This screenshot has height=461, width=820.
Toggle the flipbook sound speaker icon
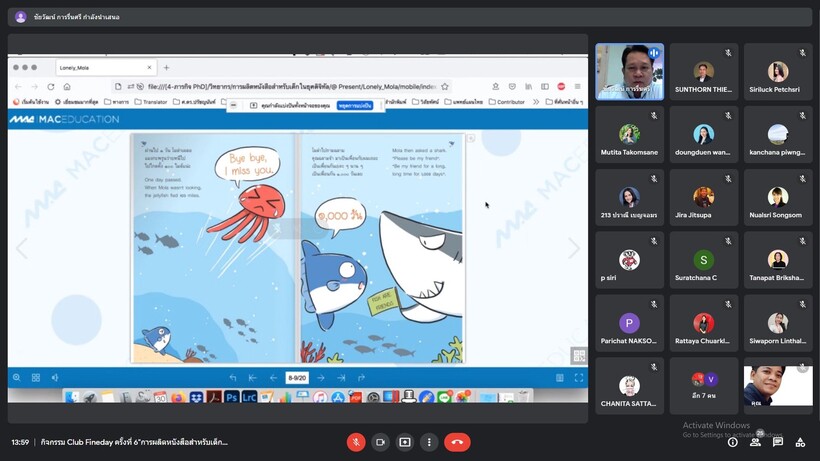tap(55, 378)
